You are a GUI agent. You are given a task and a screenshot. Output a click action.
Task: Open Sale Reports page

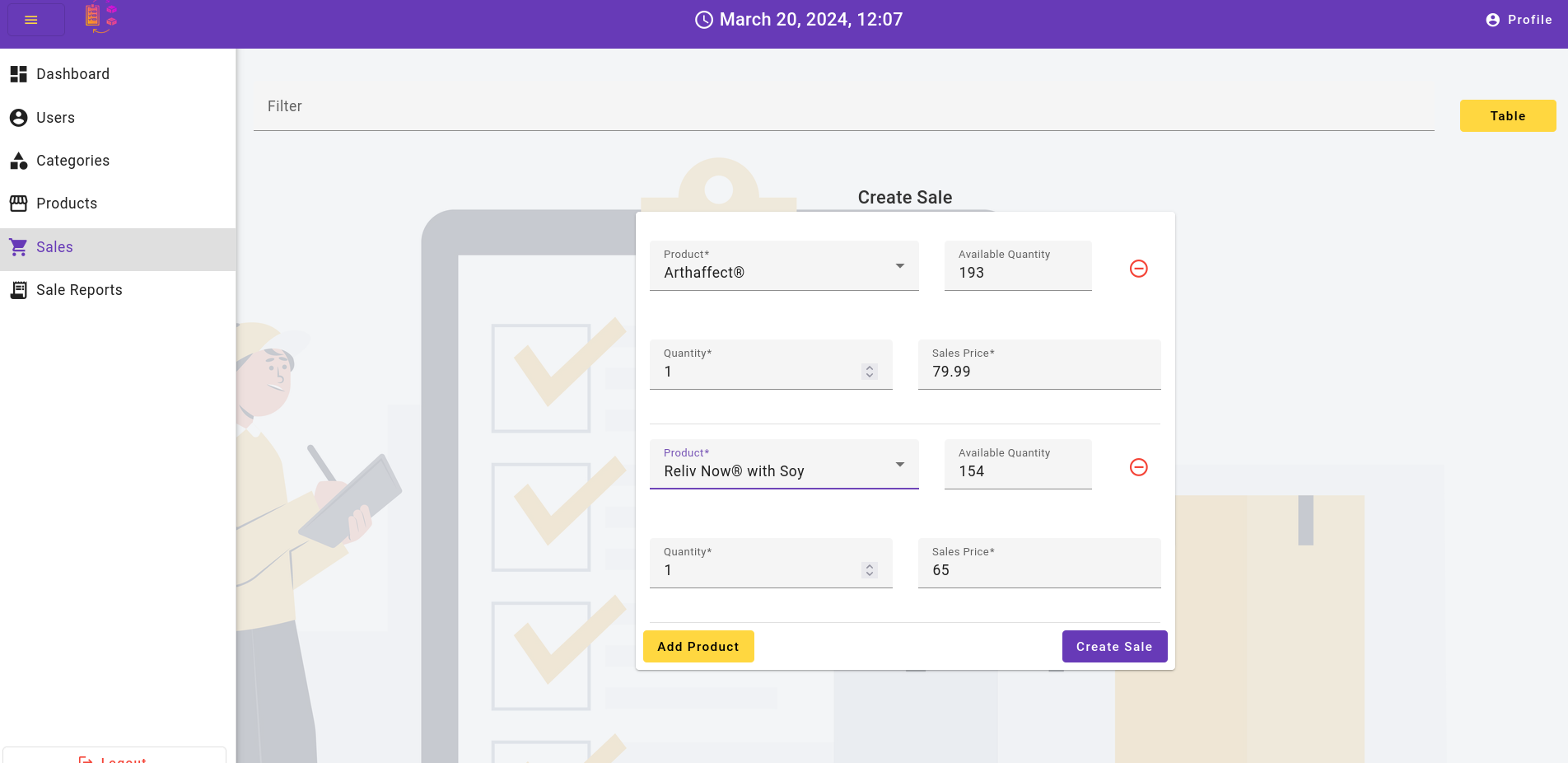tap(118, 290)
